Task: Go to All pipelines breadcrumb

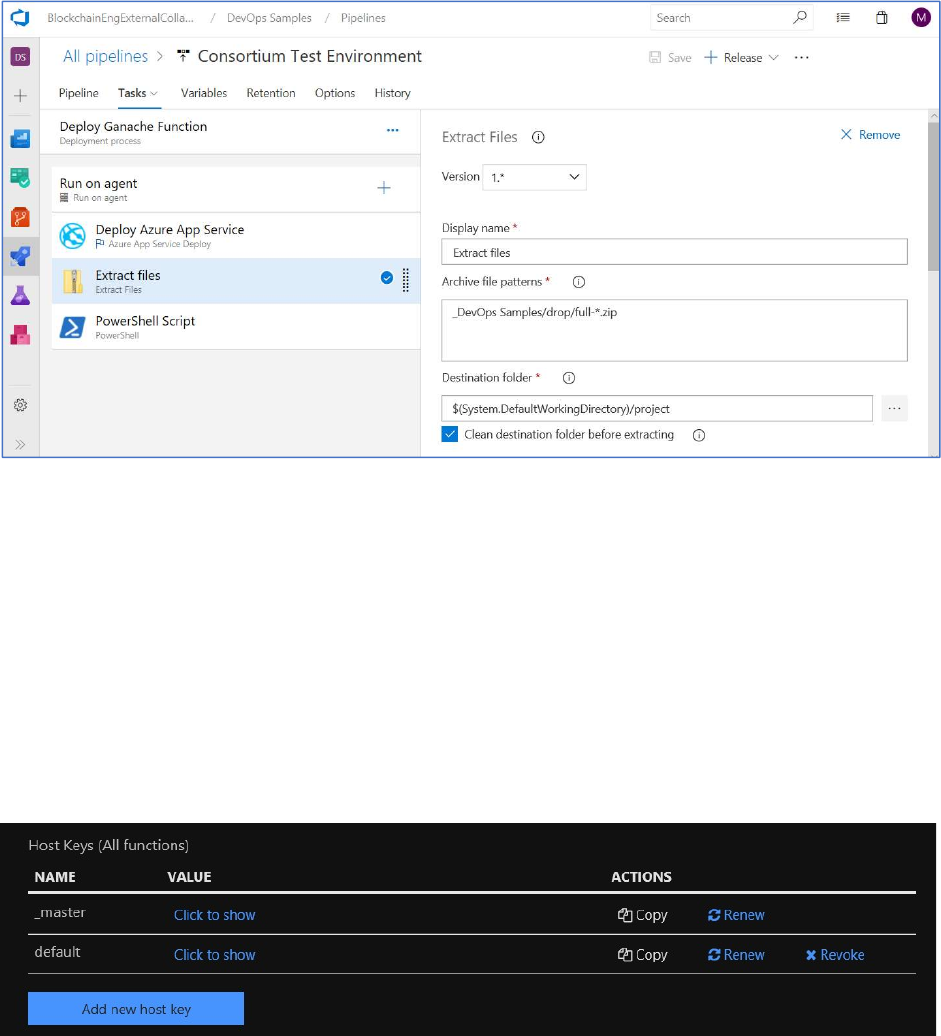Action: tap(106, 57)
